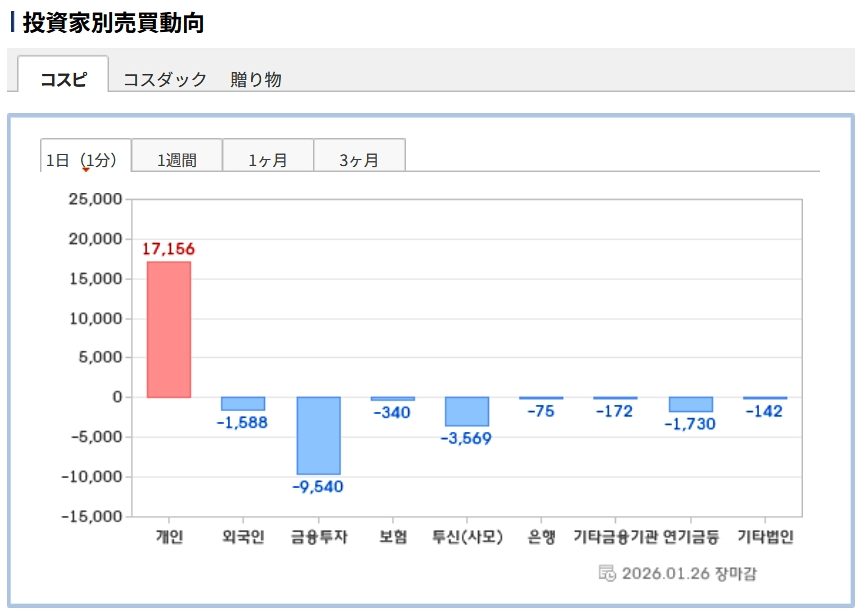Click the 보험 axis label
863x616 pixels.
393,537
